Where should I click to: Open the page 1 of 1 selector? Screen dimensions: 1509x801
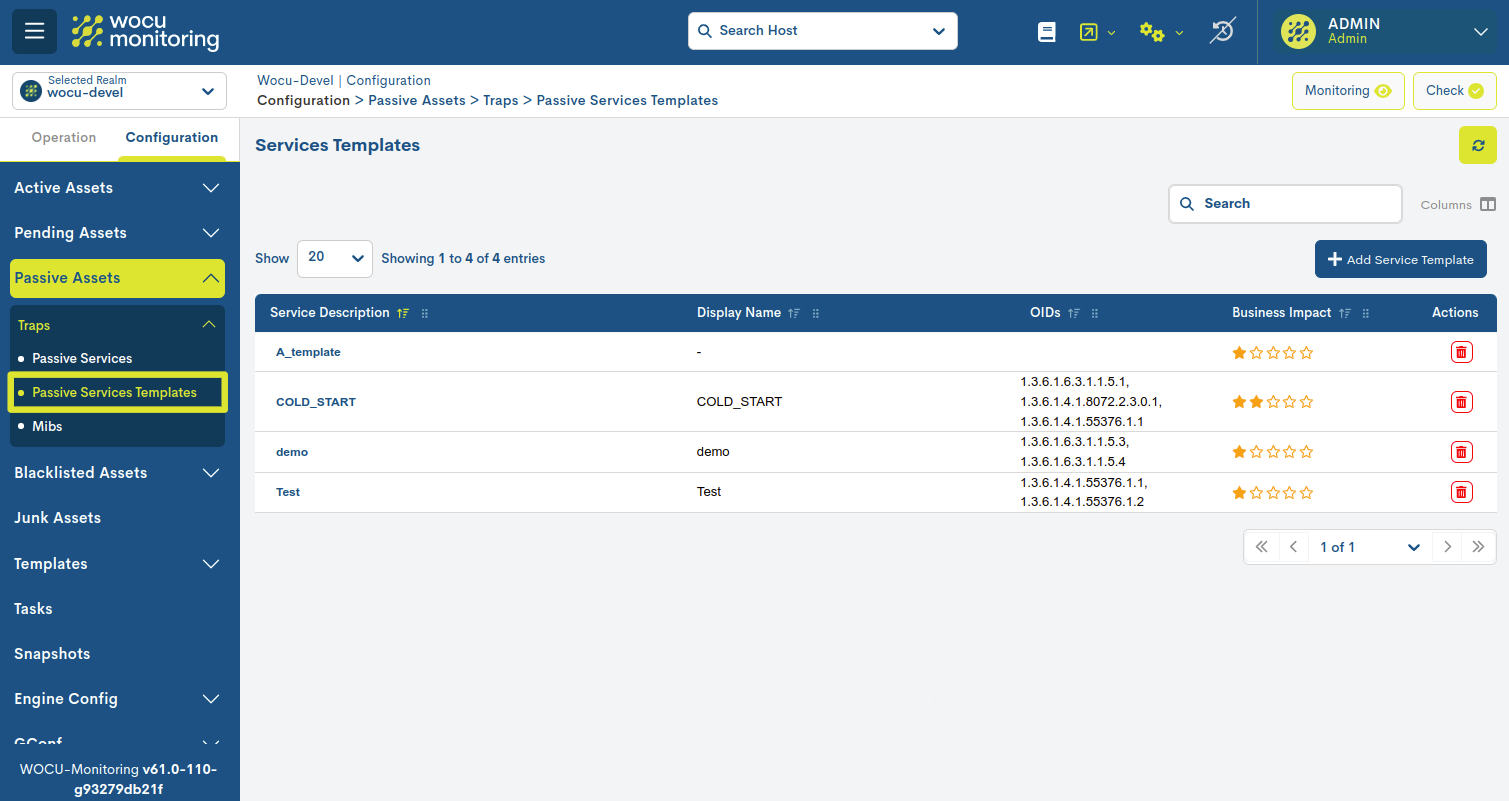coord(1370,547)
